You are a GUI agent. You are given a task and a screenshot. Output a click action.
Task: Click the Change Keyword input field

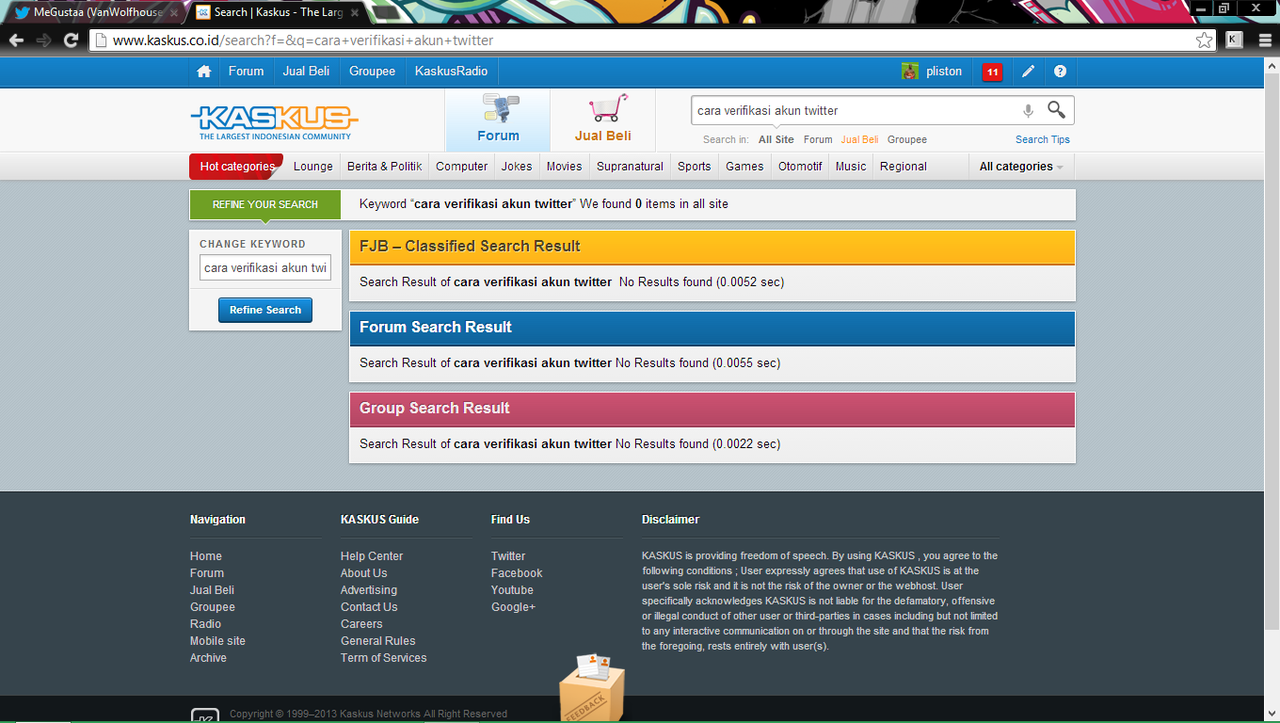pos(265,268)
